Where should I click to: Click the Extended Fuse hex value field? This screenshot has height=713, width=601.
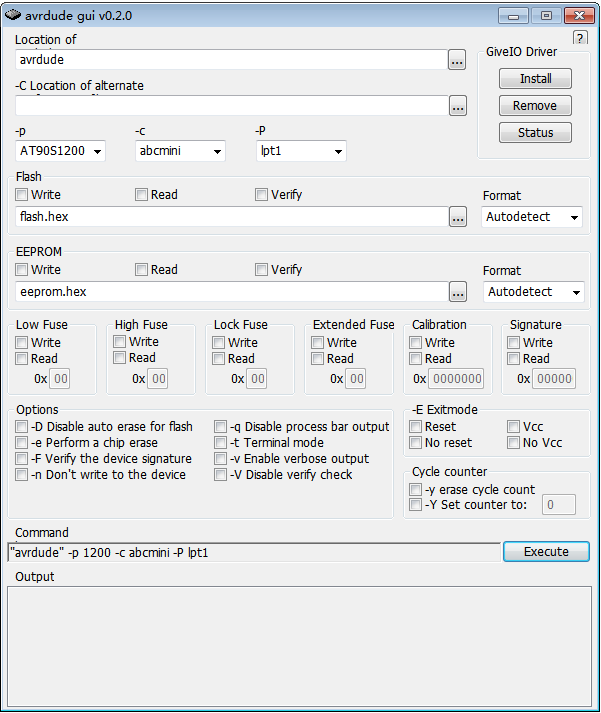coord(356,379)
